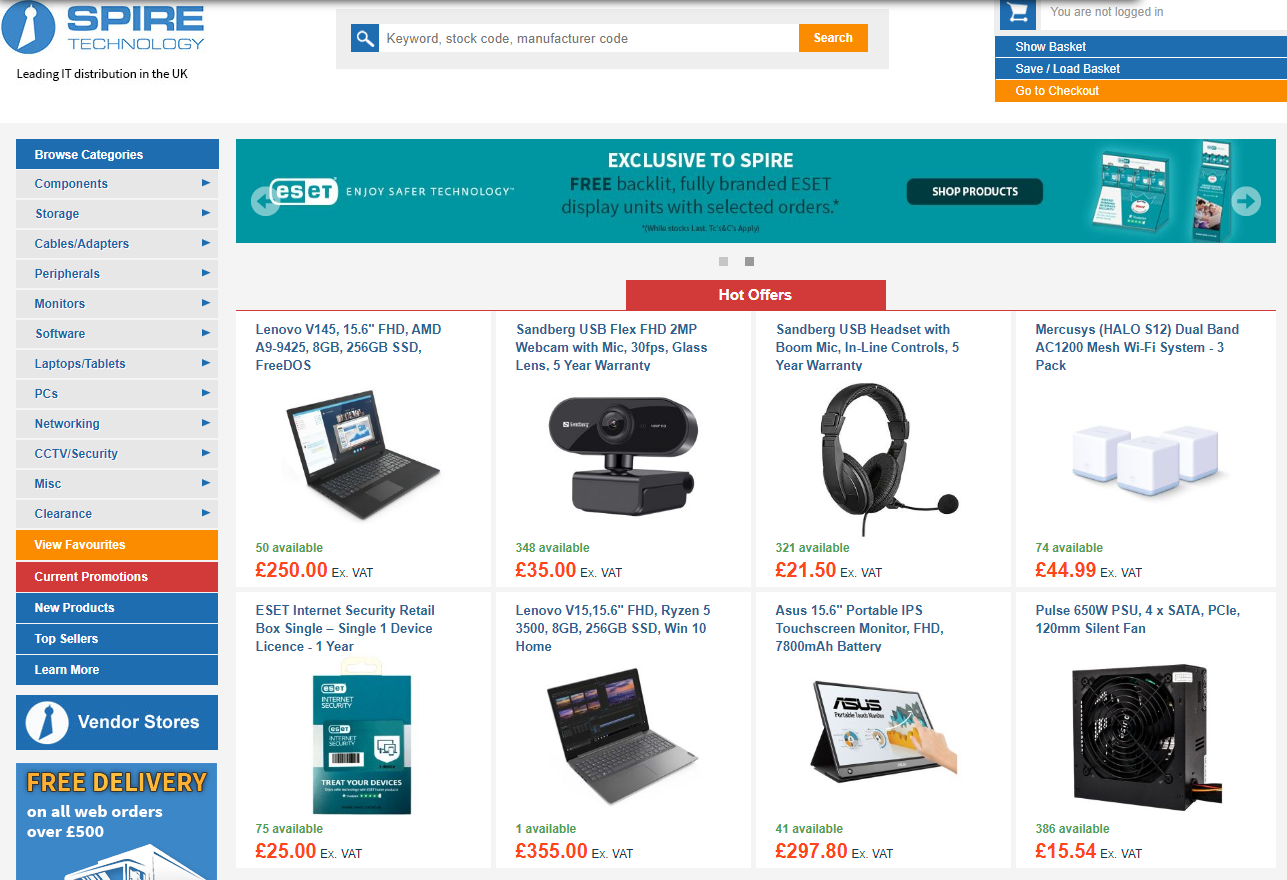Expand the Components category arrow
Image resolution: width=1287 pixels, height=880 pixels.
pos(206,183)
